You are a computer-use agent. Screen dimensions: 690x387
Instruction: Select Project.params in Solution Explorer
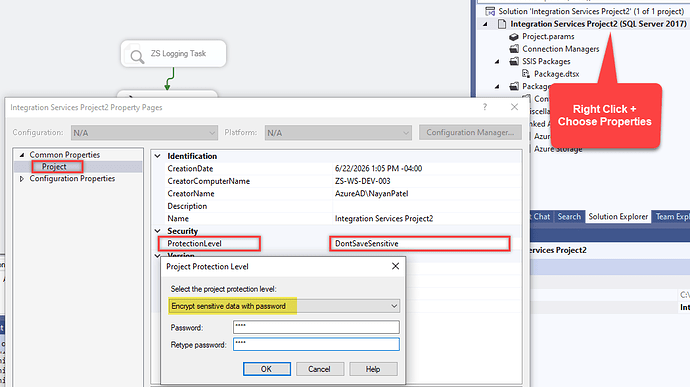(x=548, y=37)
